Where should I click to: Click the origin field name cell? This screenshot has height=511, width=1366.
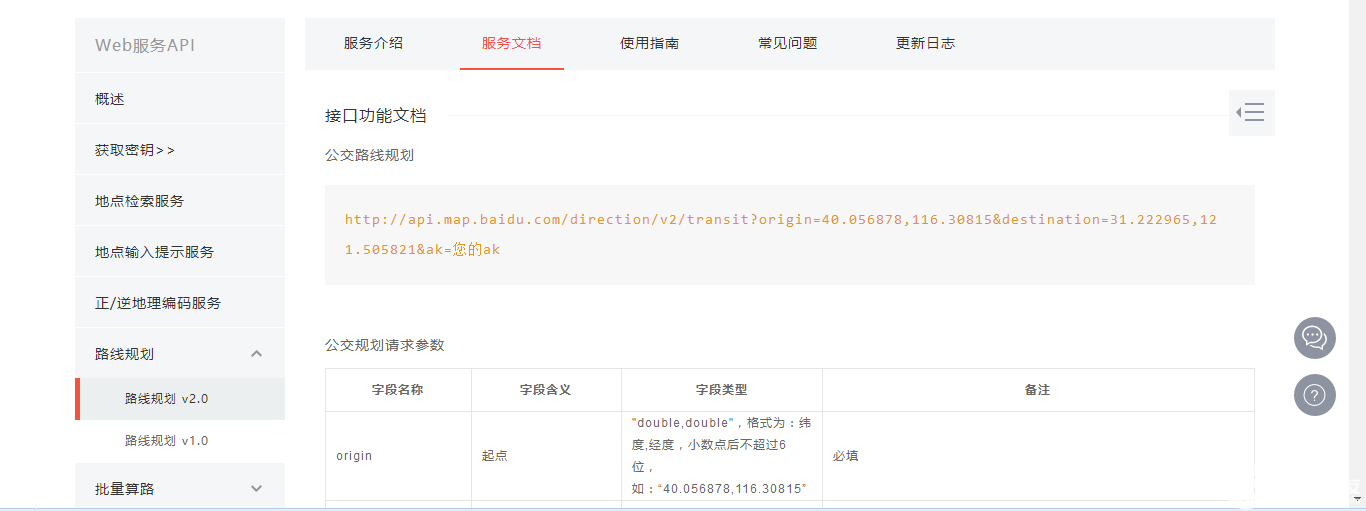tap(398, 456)
